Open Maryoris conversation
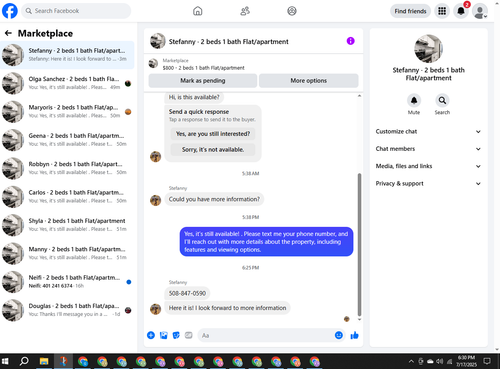The image size is (500, 369). coord(67,111)
